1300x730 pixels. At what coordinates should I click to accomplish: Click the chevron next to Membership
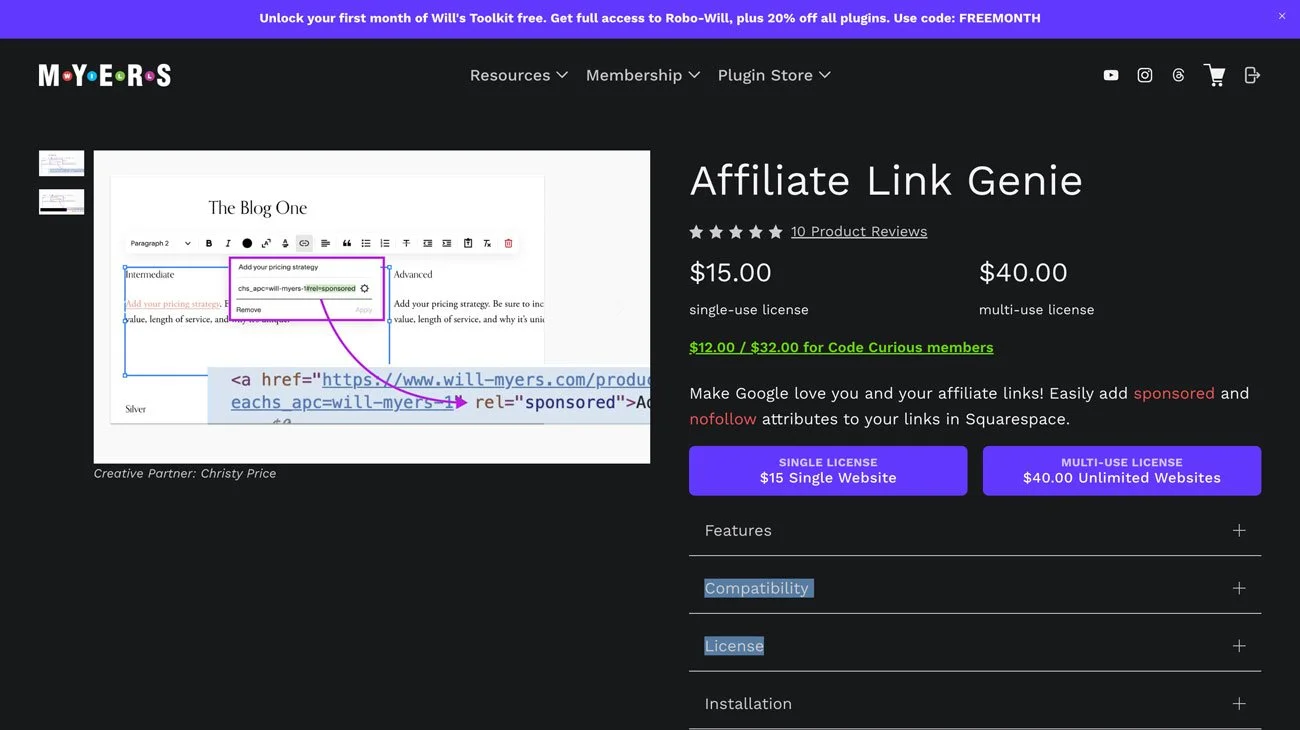[694, 75]
